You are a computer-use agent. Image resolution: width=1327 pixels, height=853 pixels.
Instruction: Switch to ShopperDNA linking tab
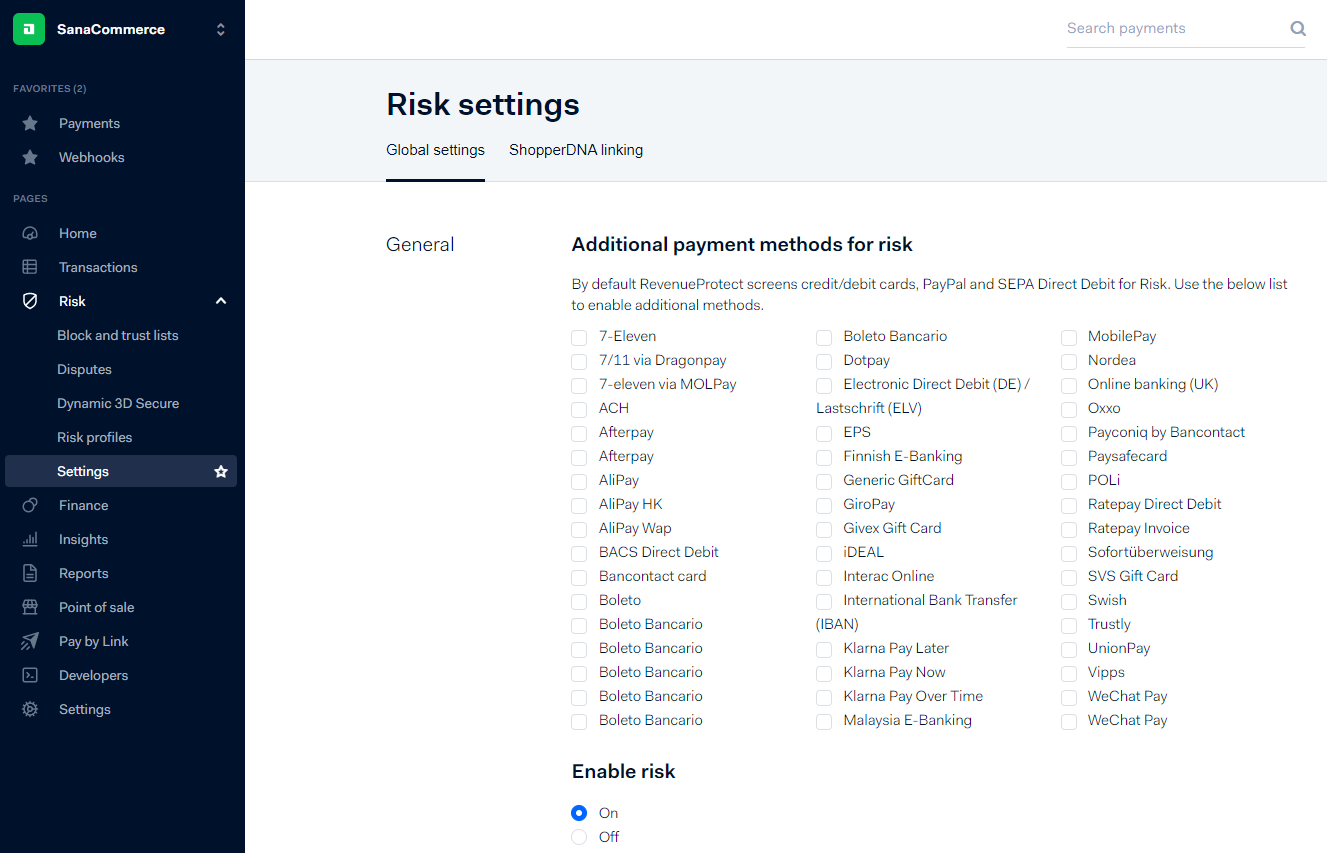click(x=576, y=150)
